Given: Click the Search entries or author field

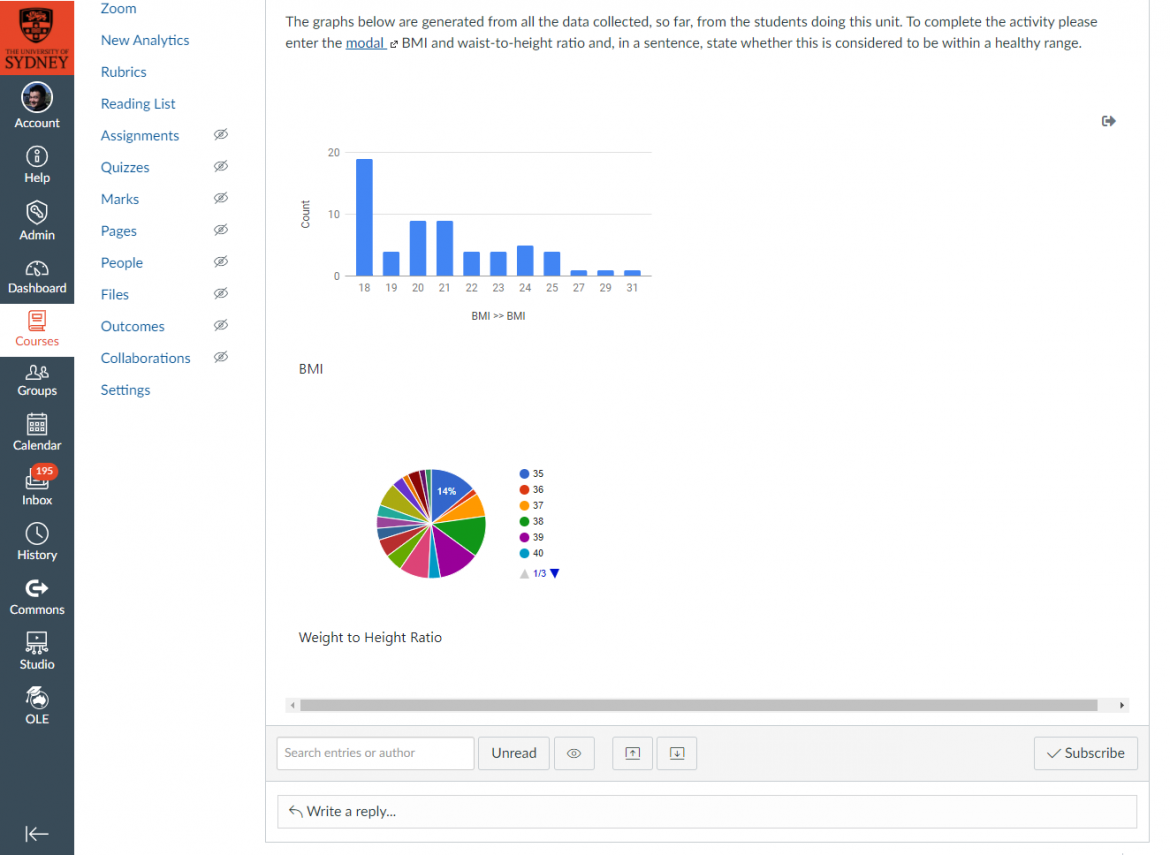Looking at the screenshot, I should point(375,753).
